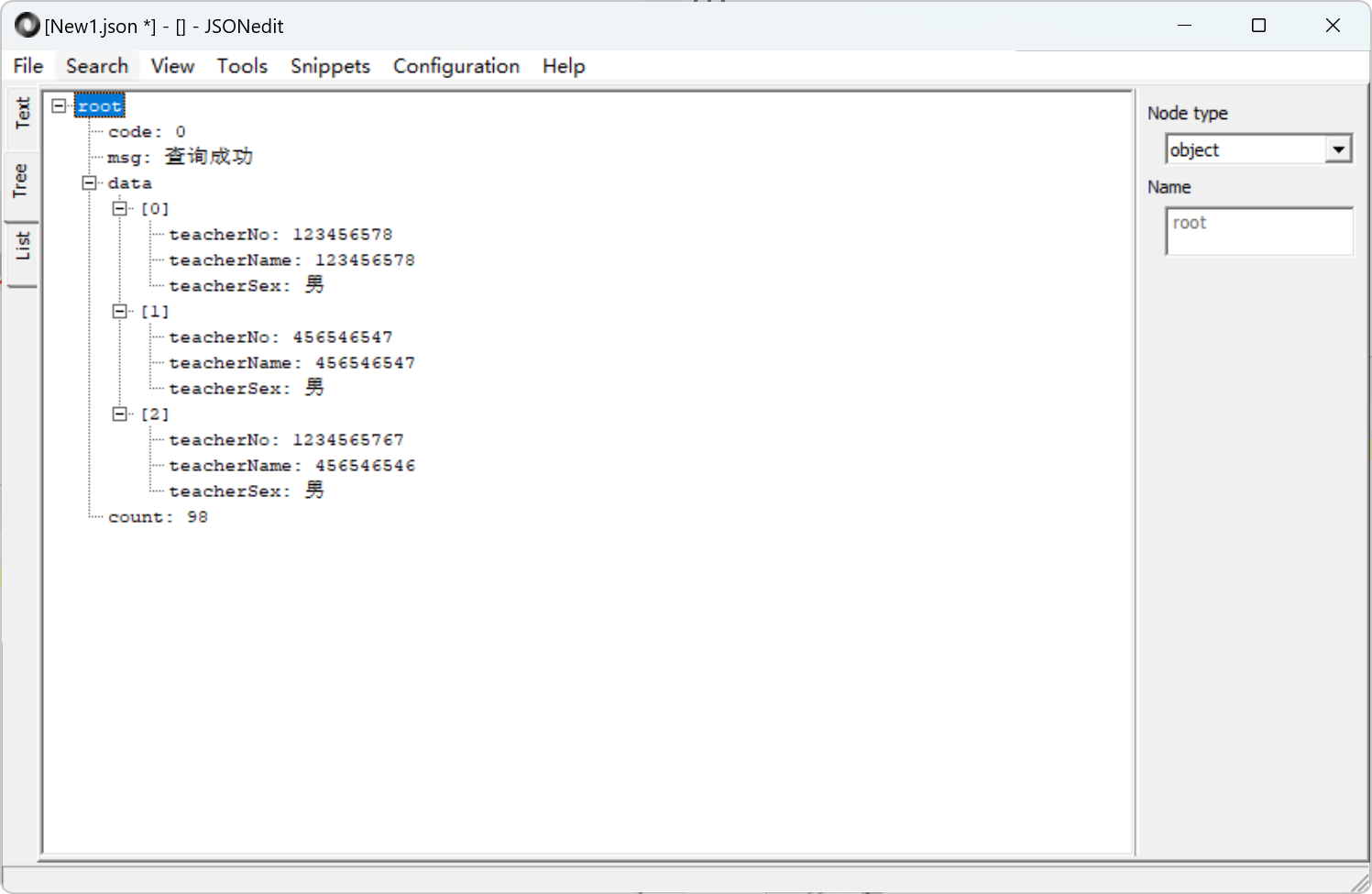Select the count: 98 node
Screen dimensions: 1372x894
pyautogui.click(x=158, y=517)
